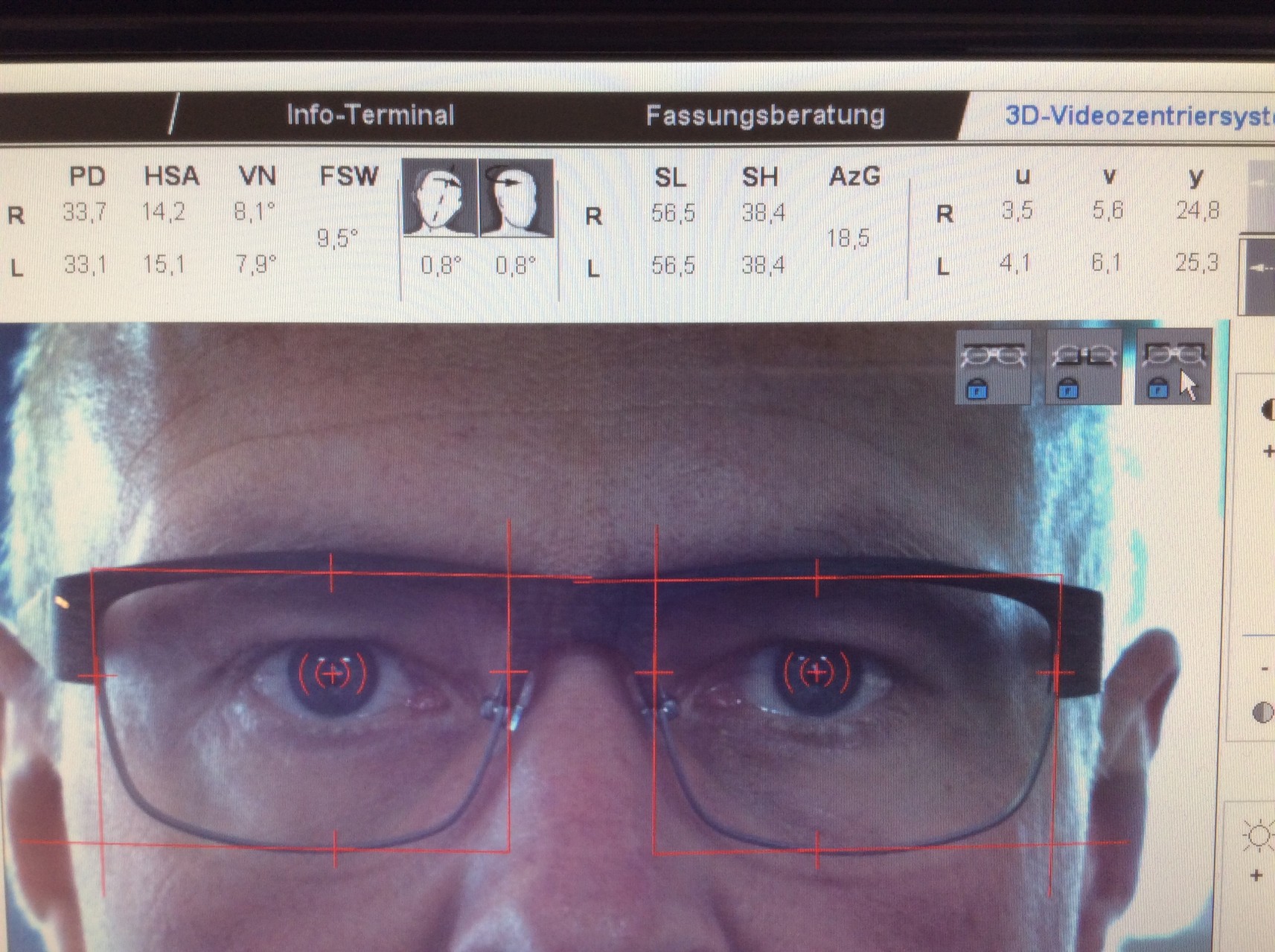The image size is (1275, 952).
Task: Click nasal edge marker of right lens box
Action: point(509,673)
